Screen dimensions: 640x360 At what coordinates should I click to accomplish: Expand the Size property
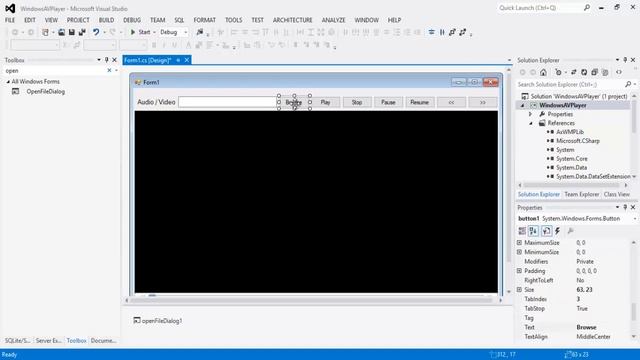tap(519, 289)
